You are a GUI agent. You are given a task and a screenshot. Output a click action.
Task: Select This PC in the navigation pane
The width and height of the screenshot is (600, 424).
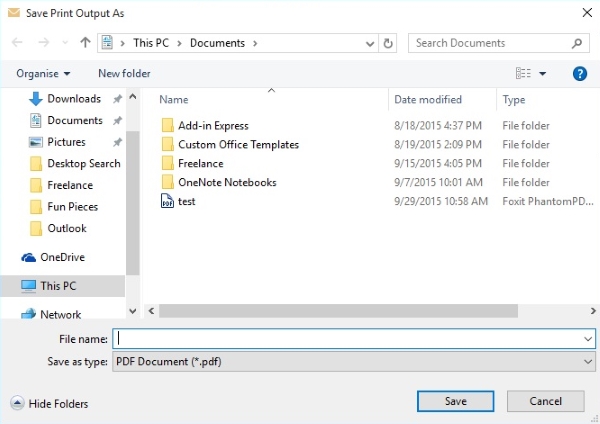click(57, 286)
